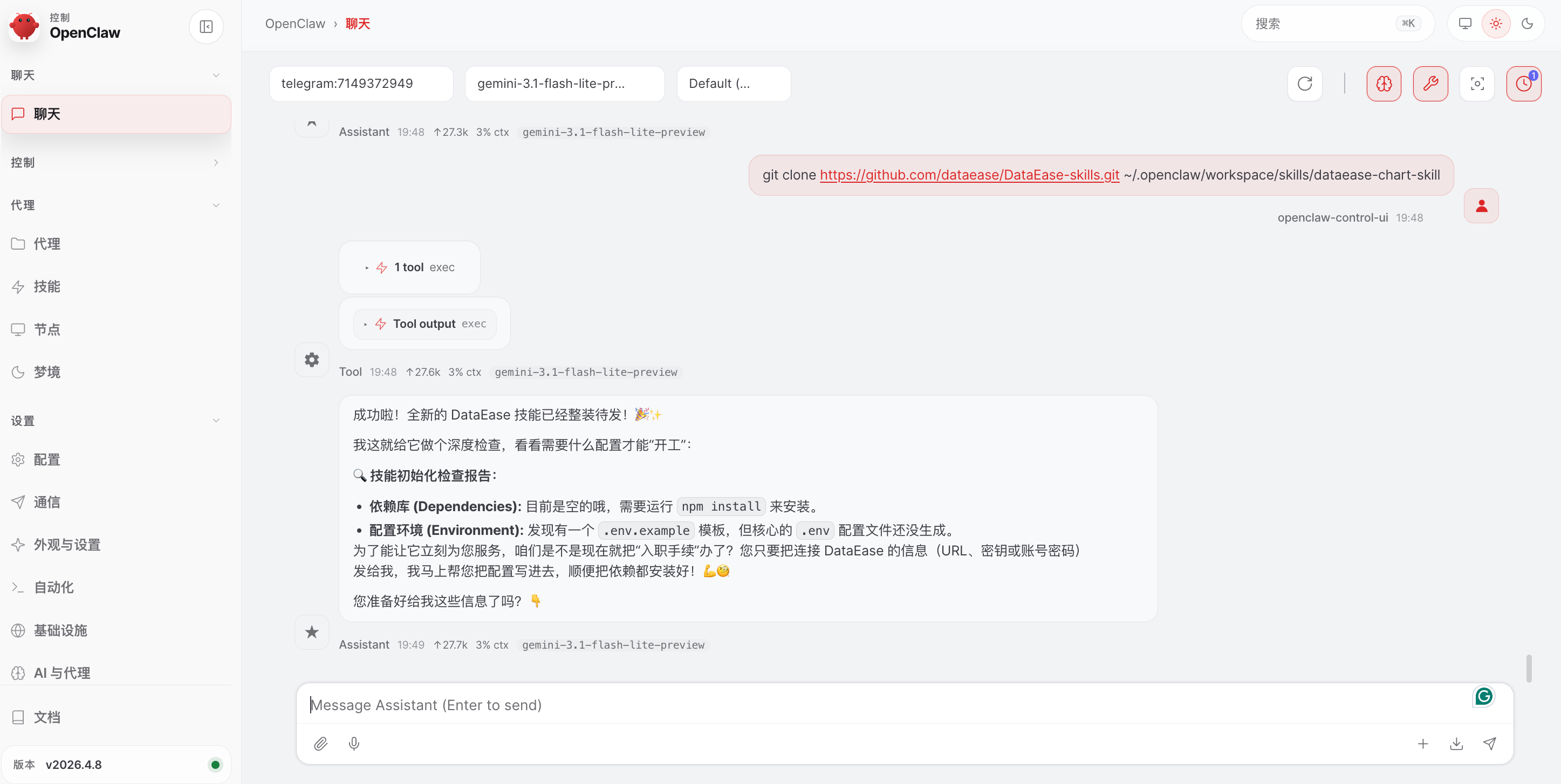1561x784 pixels.
Task: Click the focus viewport icon near refresh
Action: pos(1477,84)
